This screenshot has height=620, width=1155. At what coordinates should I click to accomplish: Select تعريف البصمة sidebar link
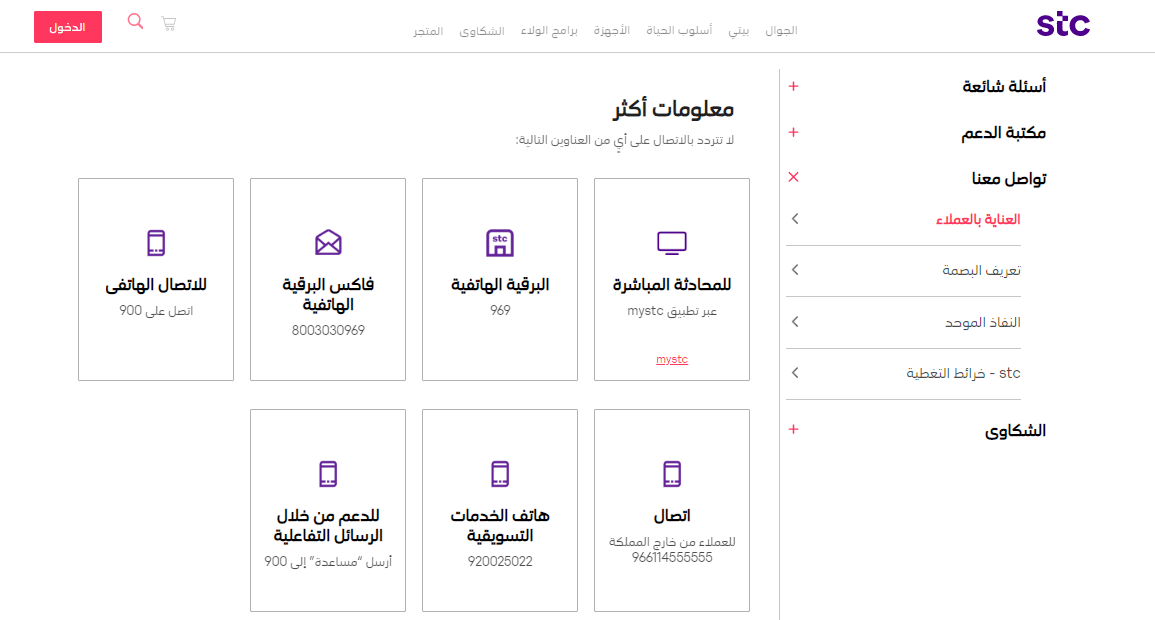[x=982, y=270]
